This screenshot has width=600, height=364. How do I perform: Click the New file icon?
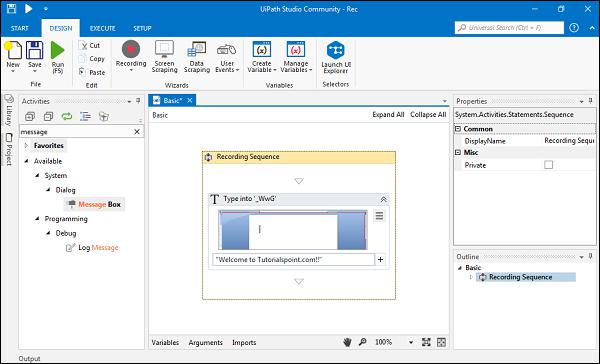coord(13,50)
